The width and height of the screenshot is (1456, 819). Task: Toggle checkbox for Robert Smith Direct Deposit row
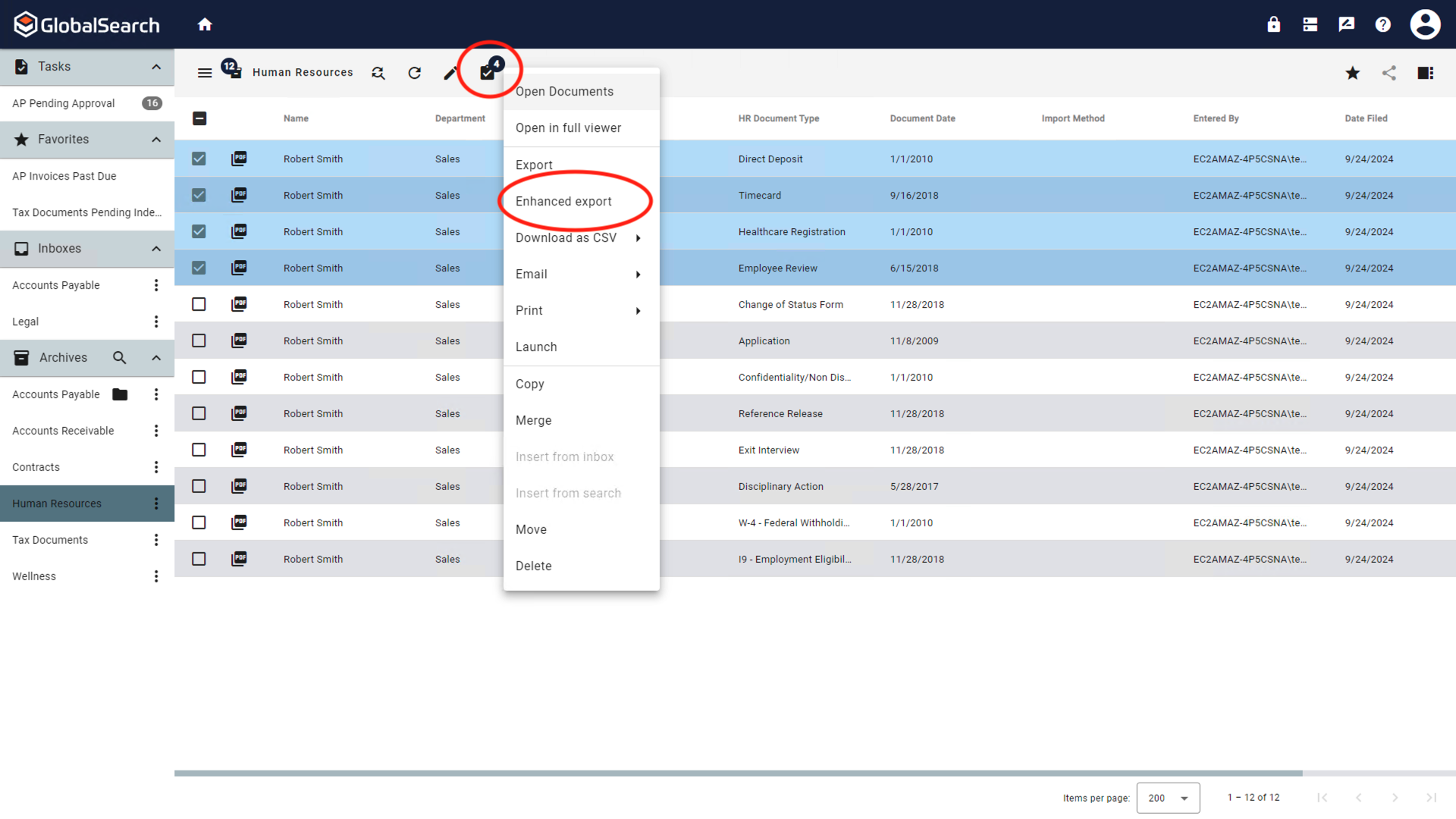(198, 158)
